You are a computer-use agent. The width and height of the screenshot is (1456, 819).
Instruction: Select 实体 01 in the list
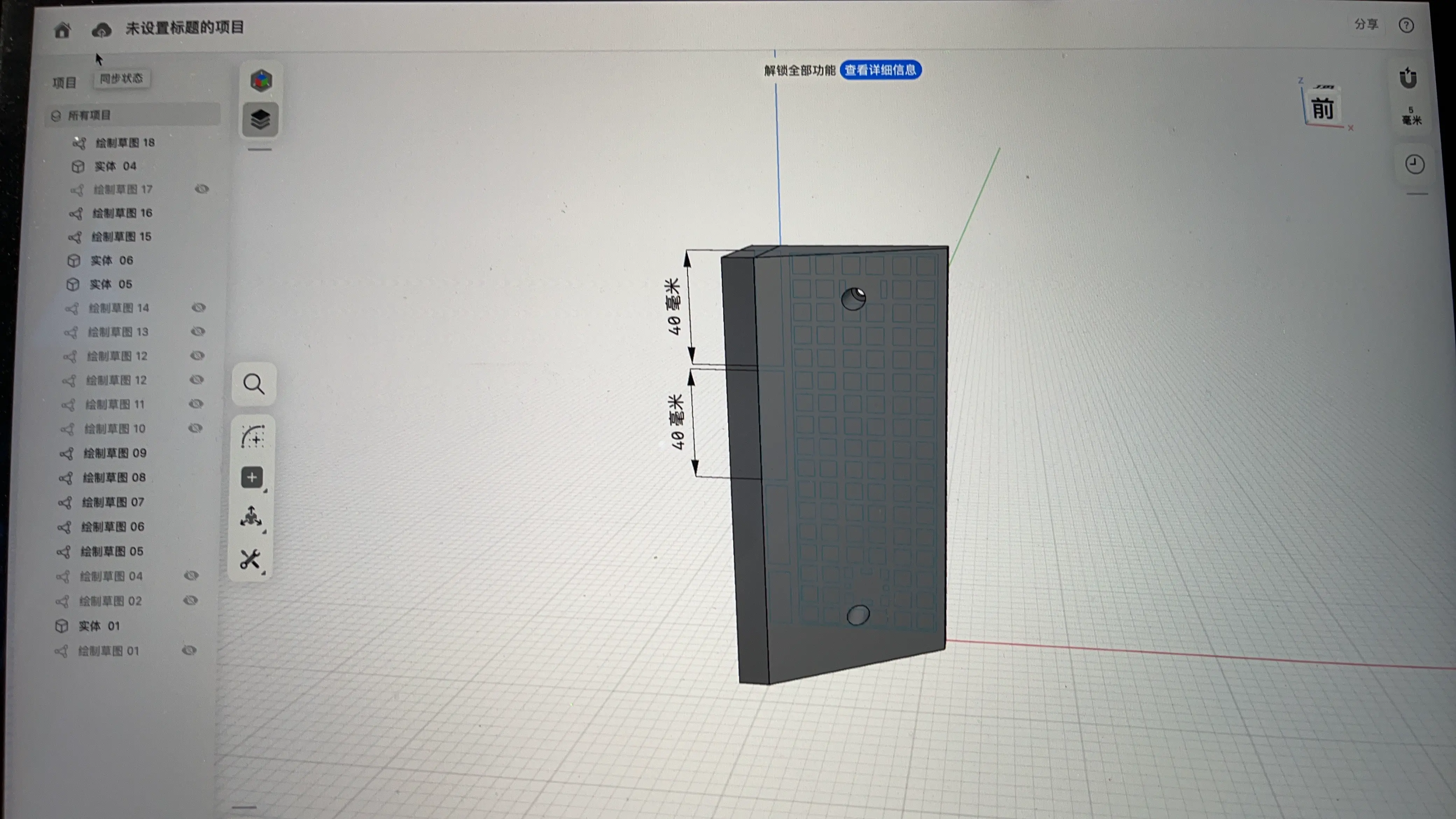click(99, 626)
